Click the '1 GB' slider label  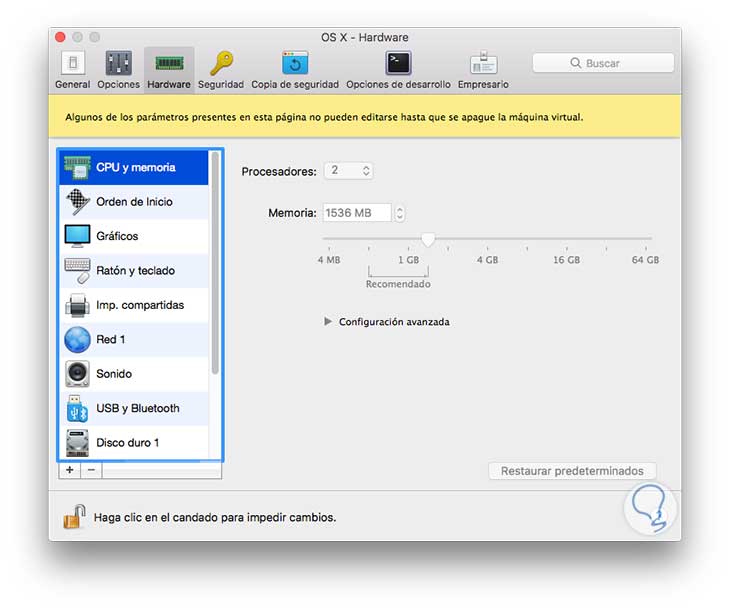point(408,260)
